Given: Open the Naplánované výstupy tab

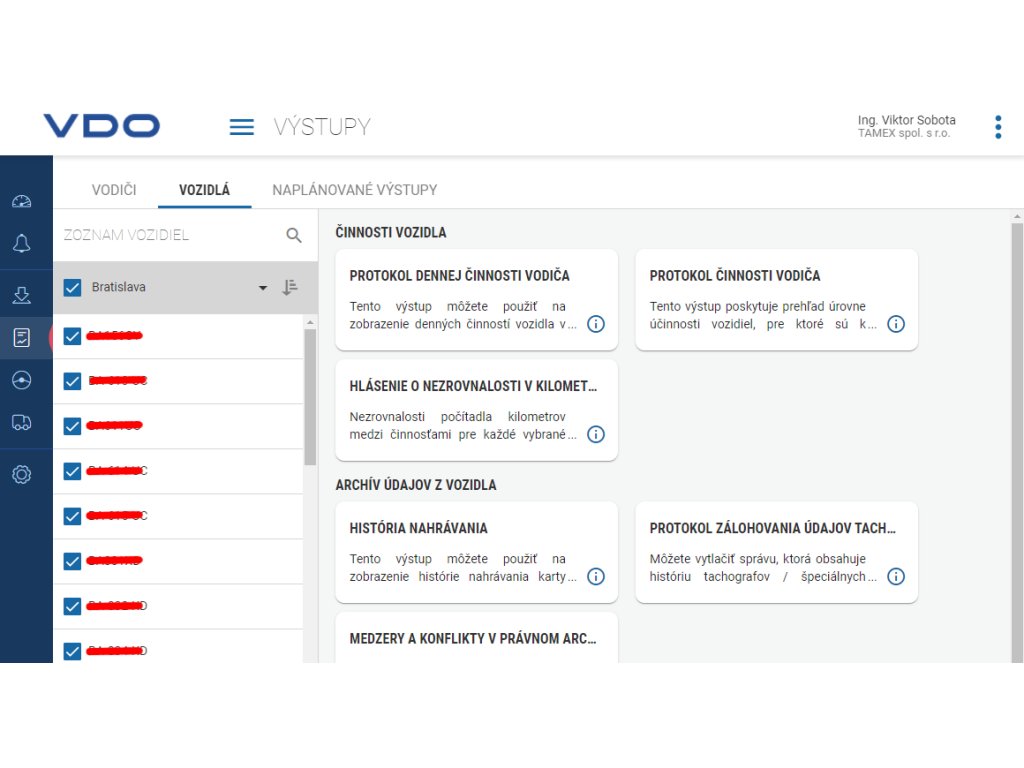Looking at the screenshot, I should pyautogui.click(x=355, y=190).
